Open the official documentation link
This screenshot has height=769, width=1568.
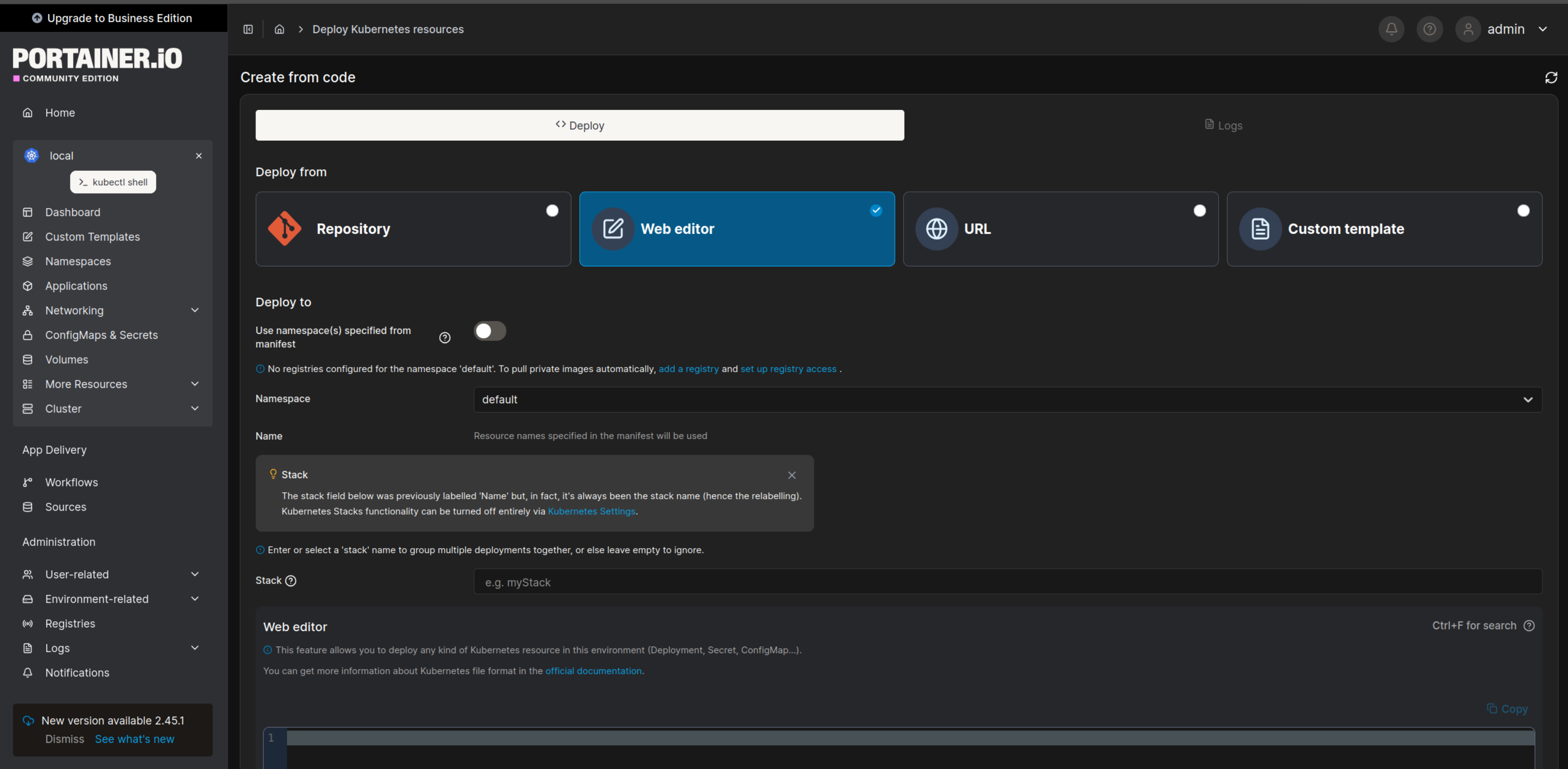594,671
